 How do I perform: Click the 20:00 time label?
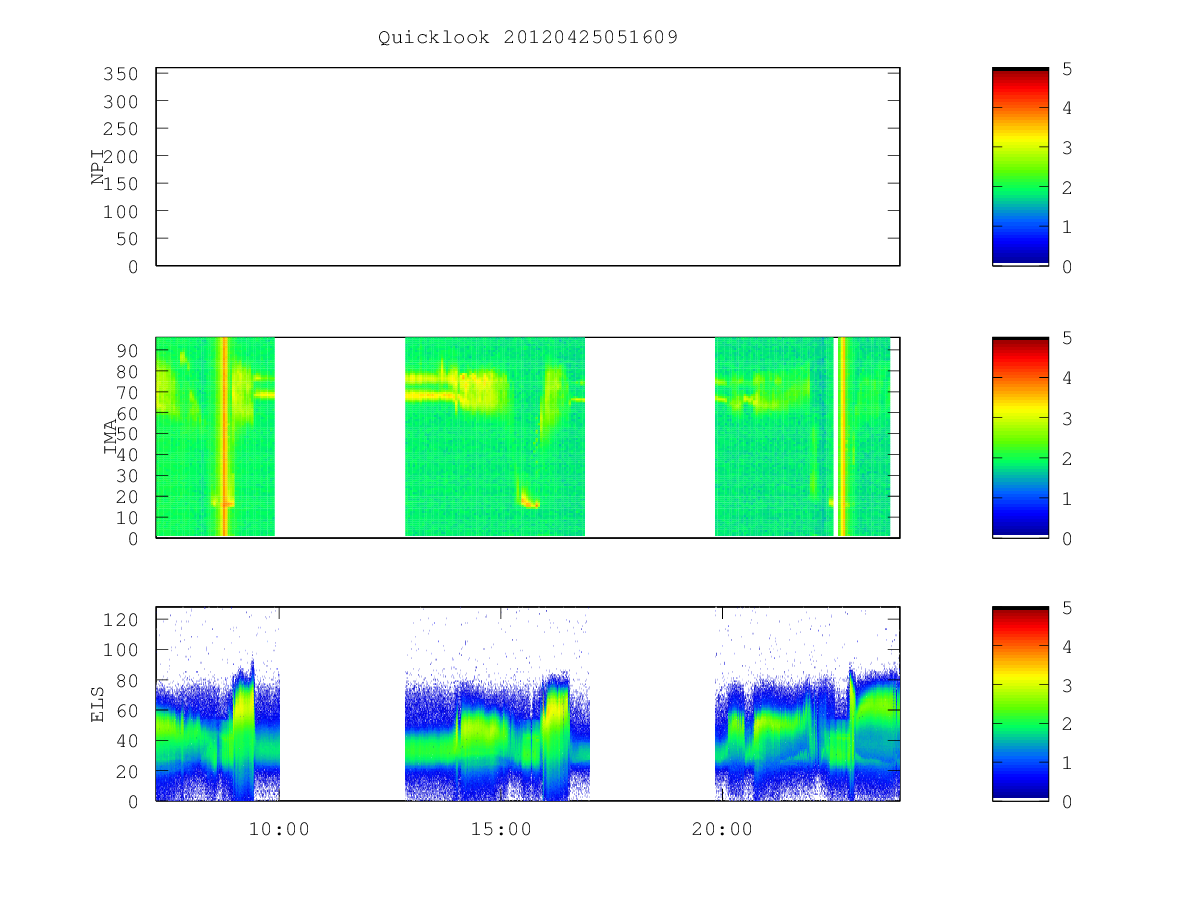point(722,829)
